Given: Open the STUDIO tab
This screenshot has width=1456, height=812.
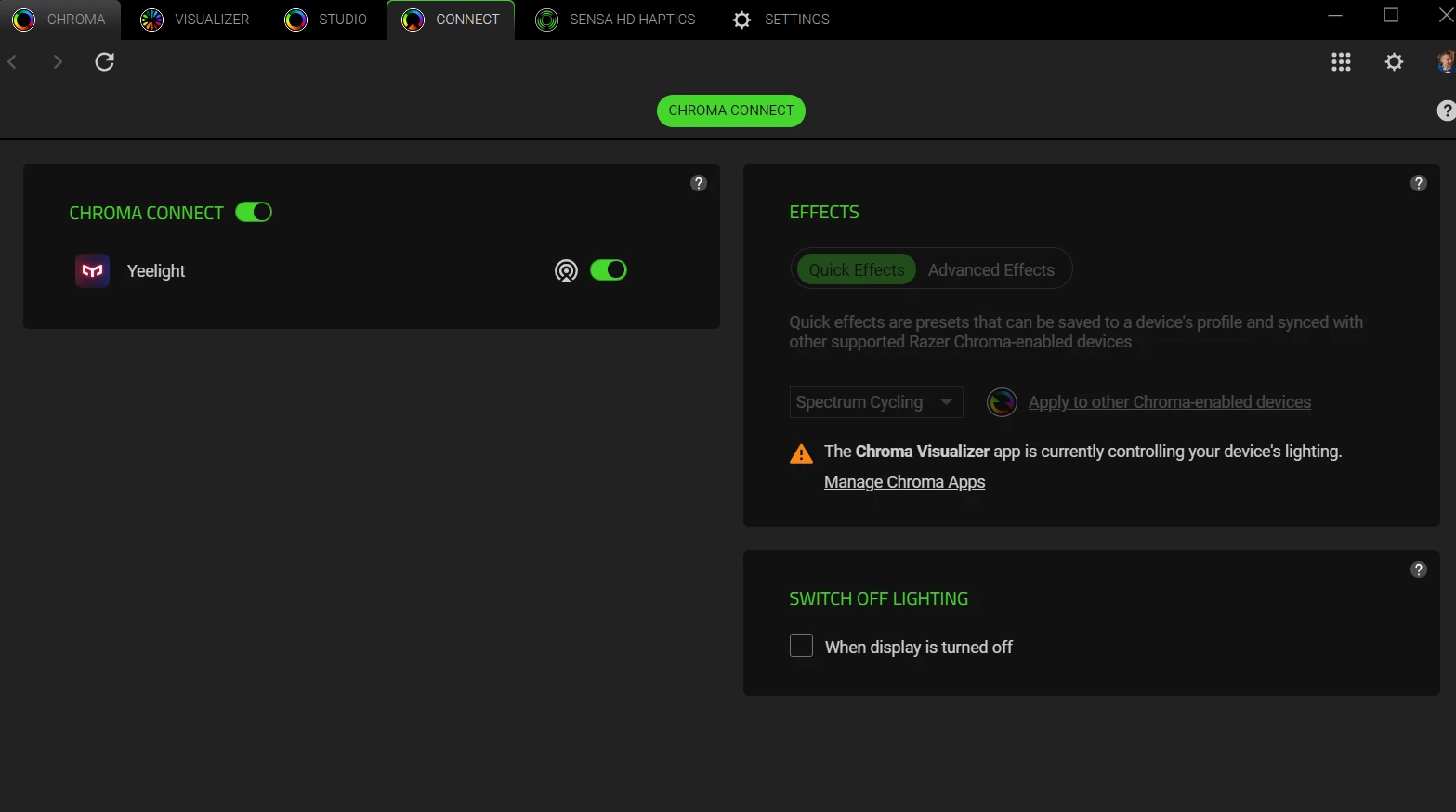Looking at the screenshot, I should tap(326, 20).
